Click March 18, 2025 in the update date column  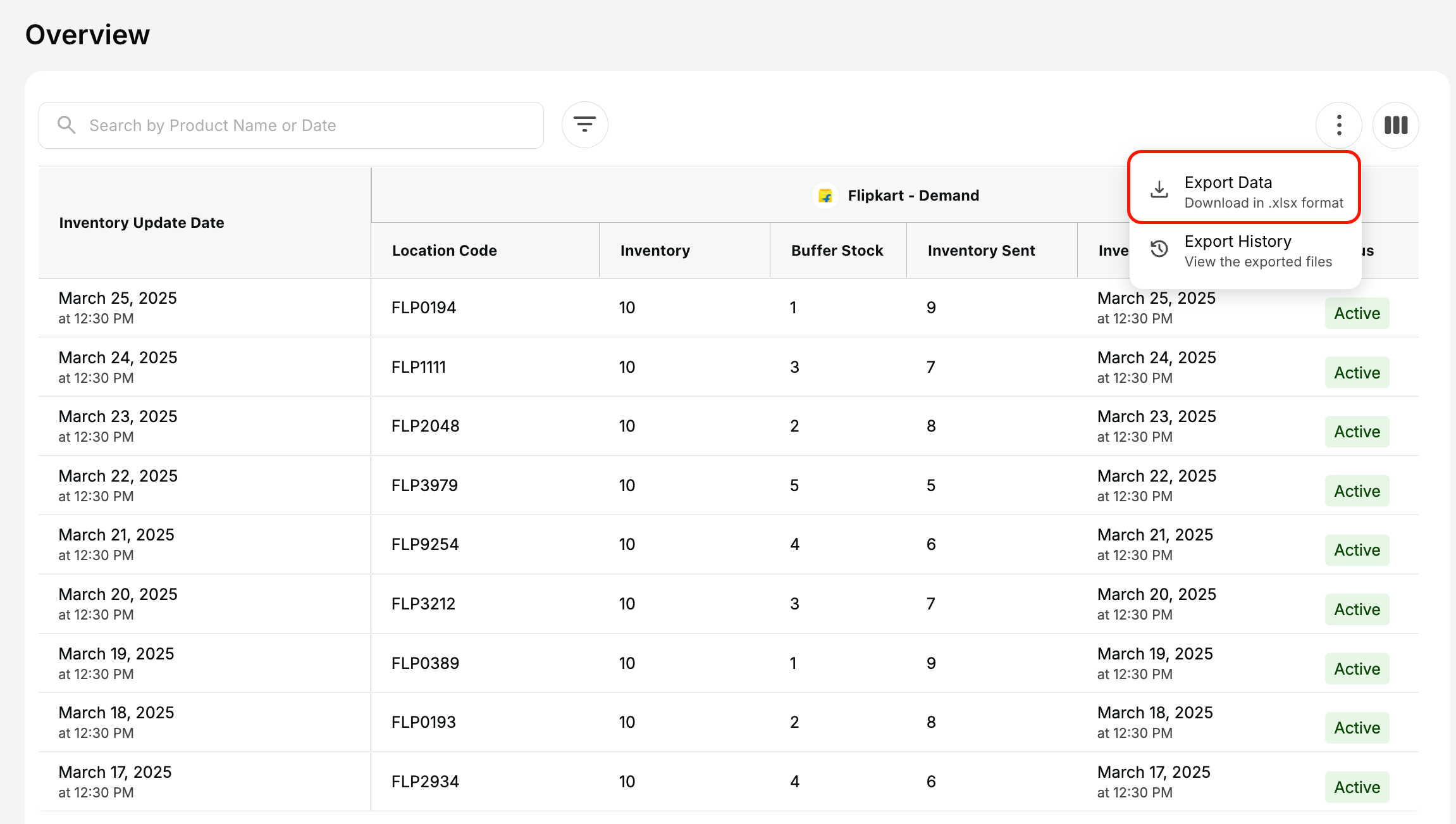coord(116,713)
